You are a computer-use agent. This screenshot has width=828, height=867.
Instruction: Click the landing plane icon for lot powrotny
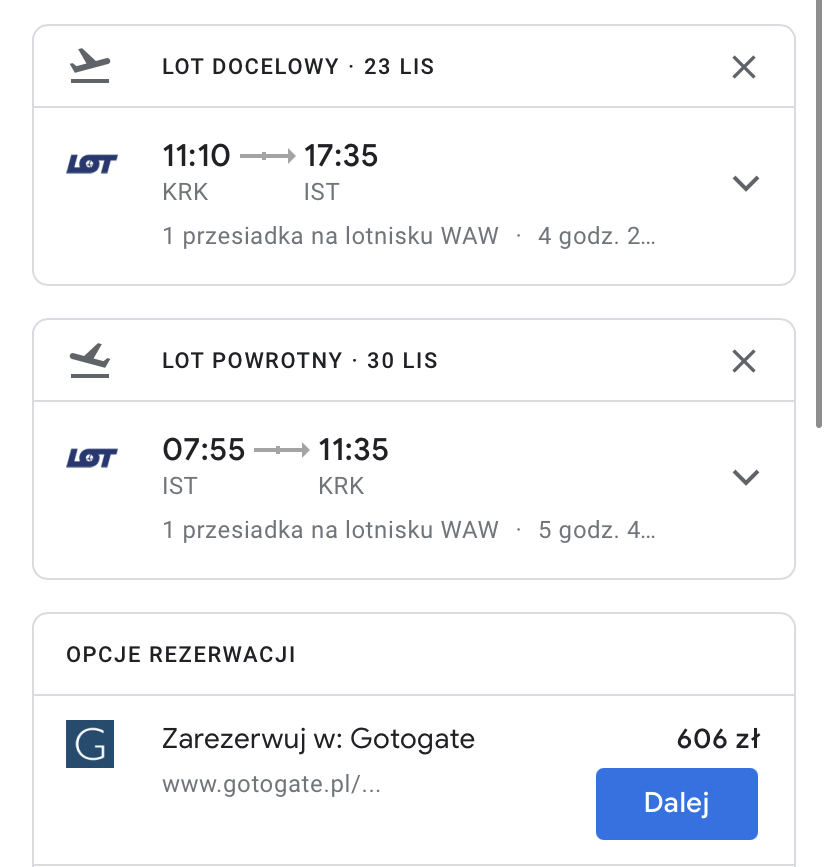90,361
